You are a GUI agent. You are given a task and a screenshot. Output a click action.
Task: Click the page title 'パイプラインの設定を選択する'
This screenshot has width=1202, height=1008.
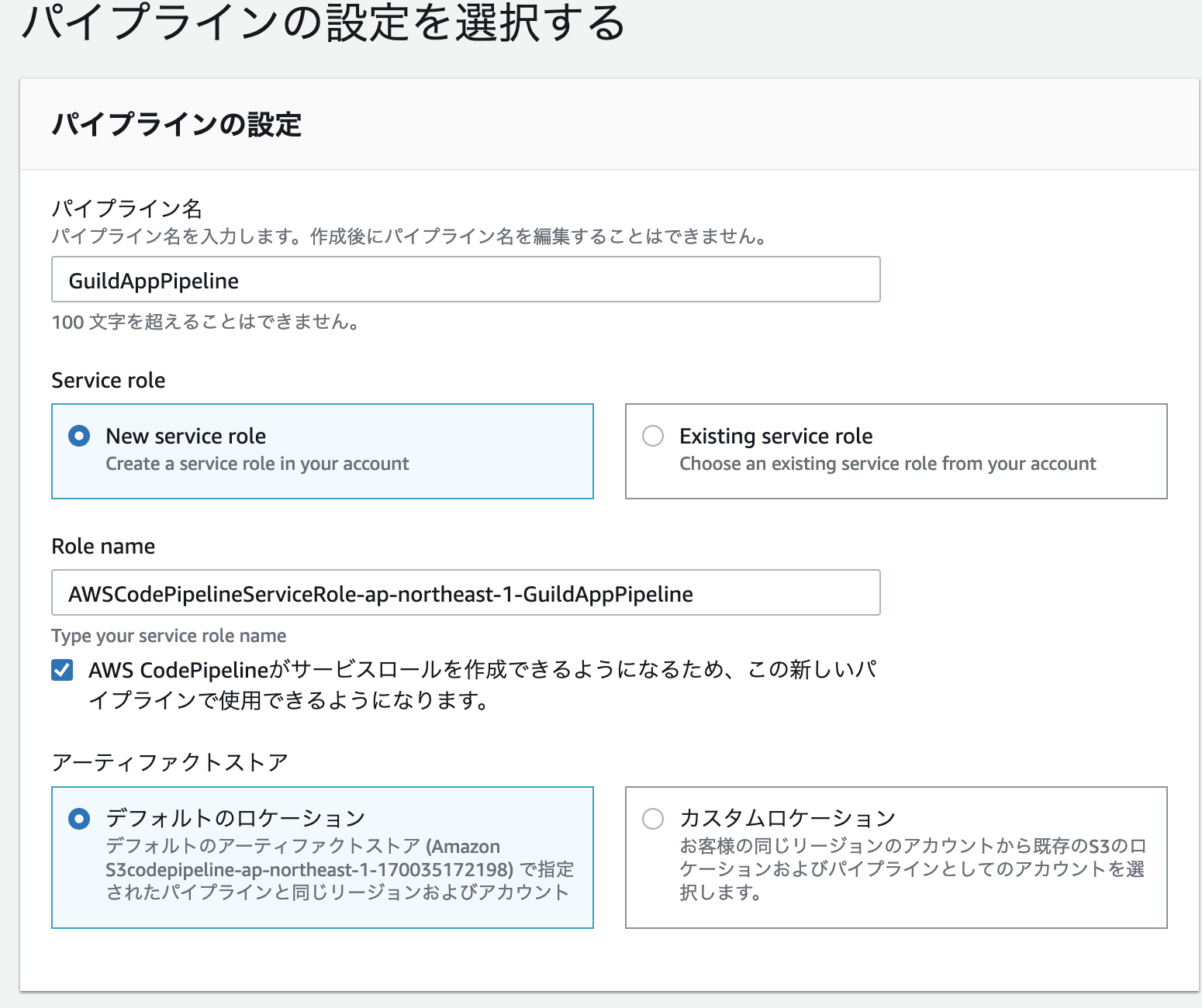click(323, 23)
